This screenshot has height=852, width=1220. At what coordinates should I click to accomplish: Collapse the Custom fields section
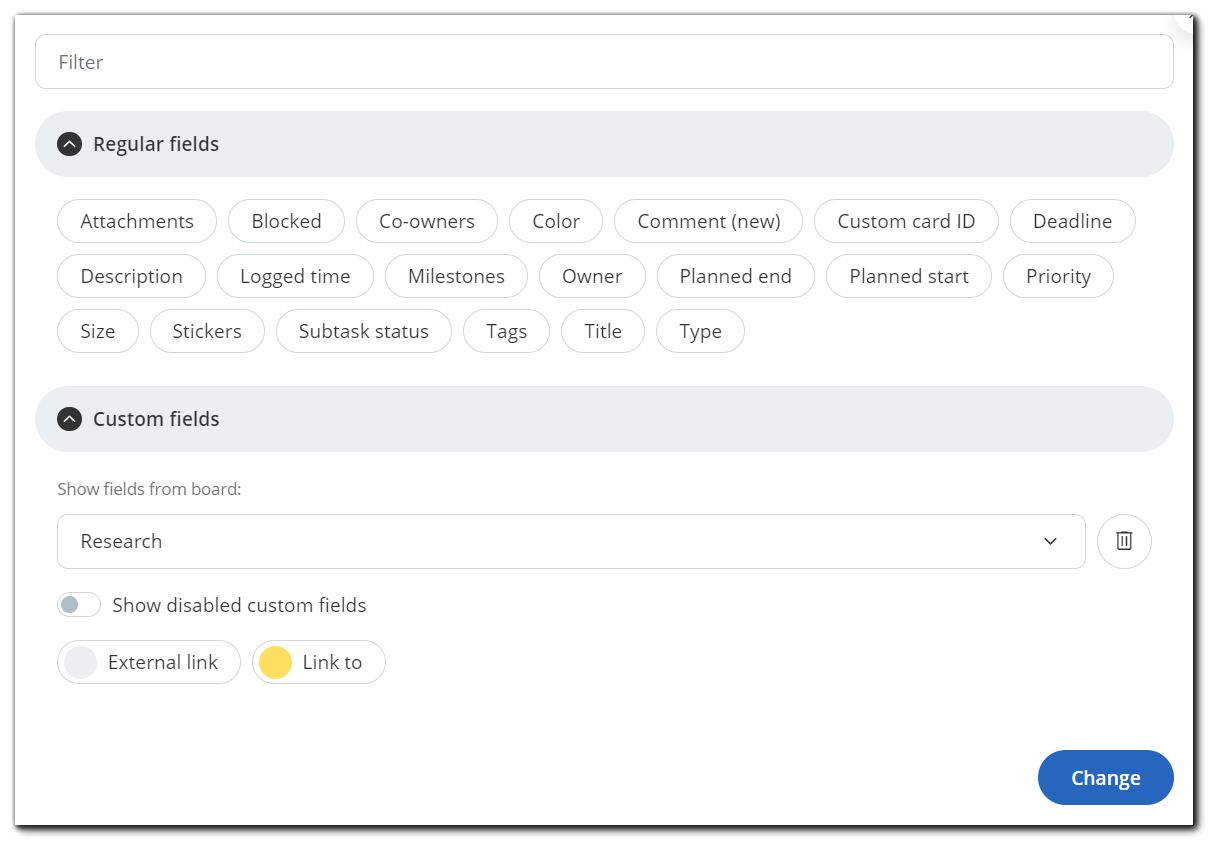tap(69, 419)
